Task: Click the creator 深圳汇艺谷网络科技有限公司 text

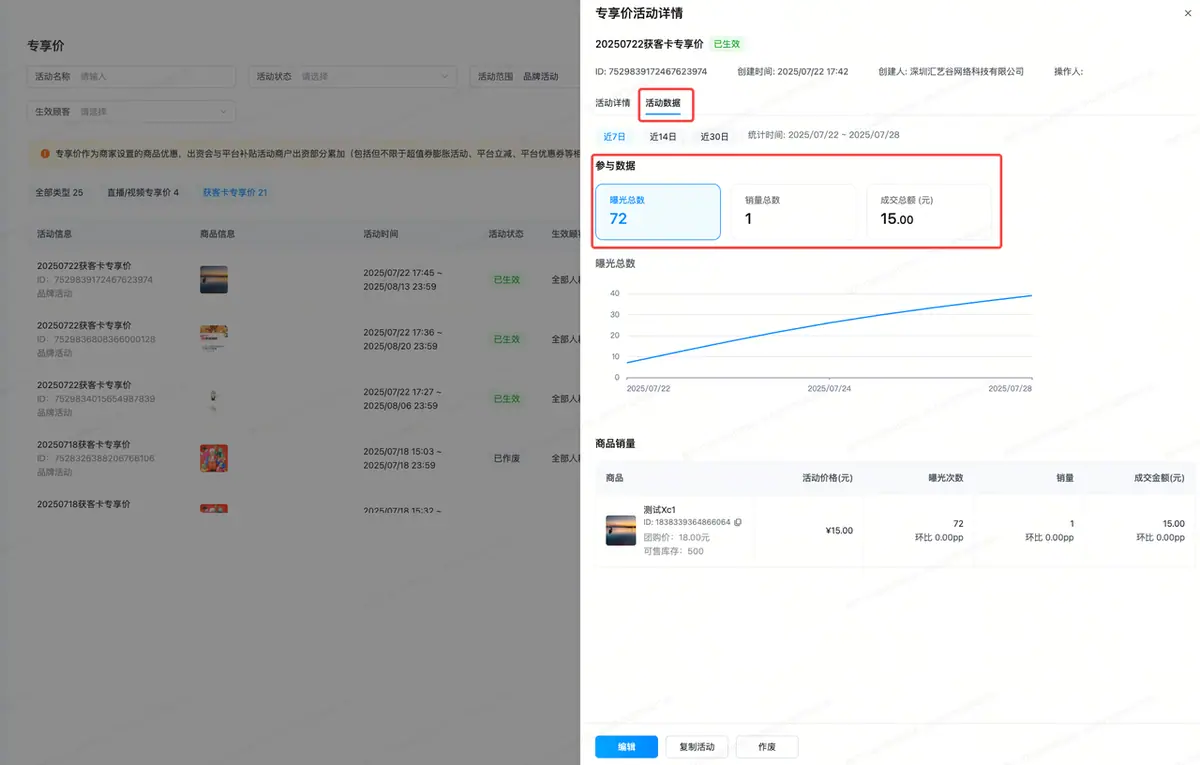Action: 951,72
